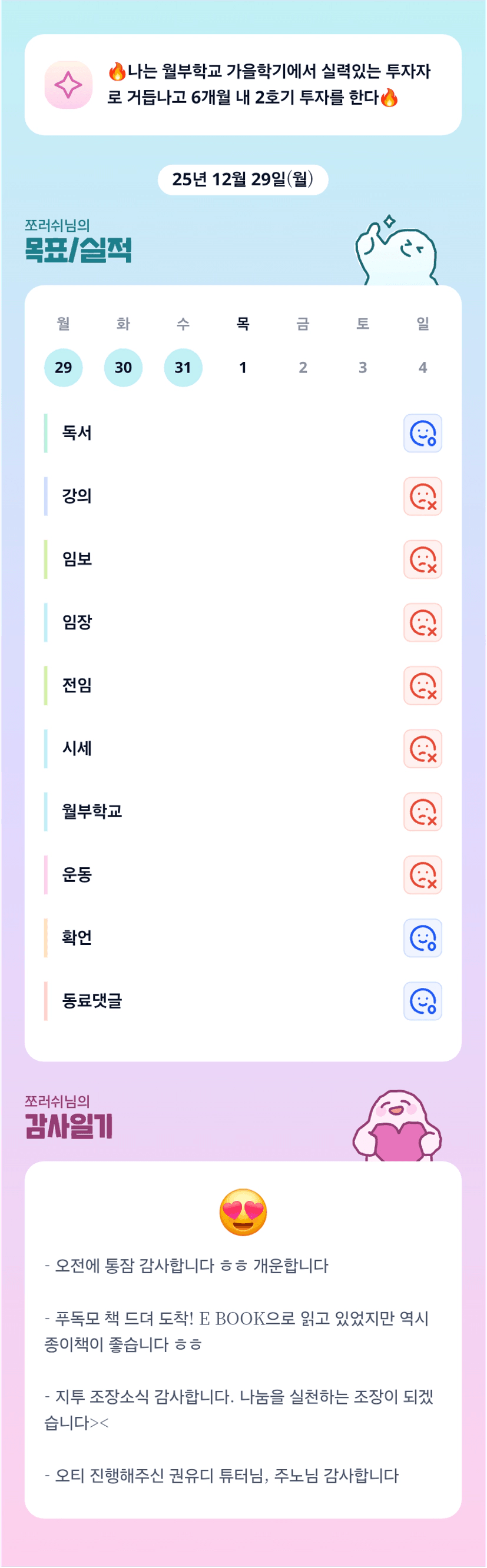Click the 운동 status face icon
The height and width of the screenshot is (1568, 487).
(422, 875)
